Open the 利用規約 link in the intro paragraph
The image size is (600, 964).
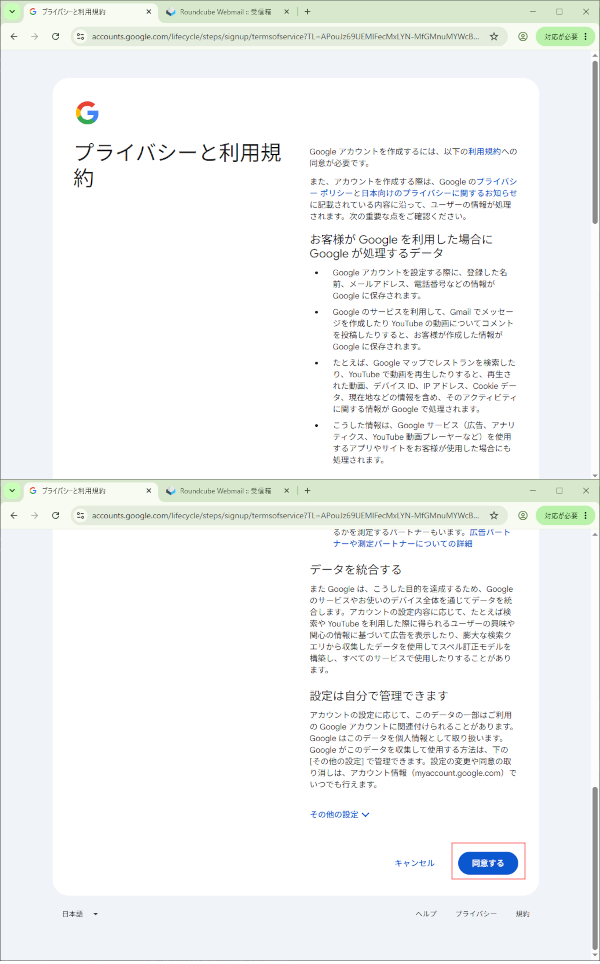click(x=484, y=151)
